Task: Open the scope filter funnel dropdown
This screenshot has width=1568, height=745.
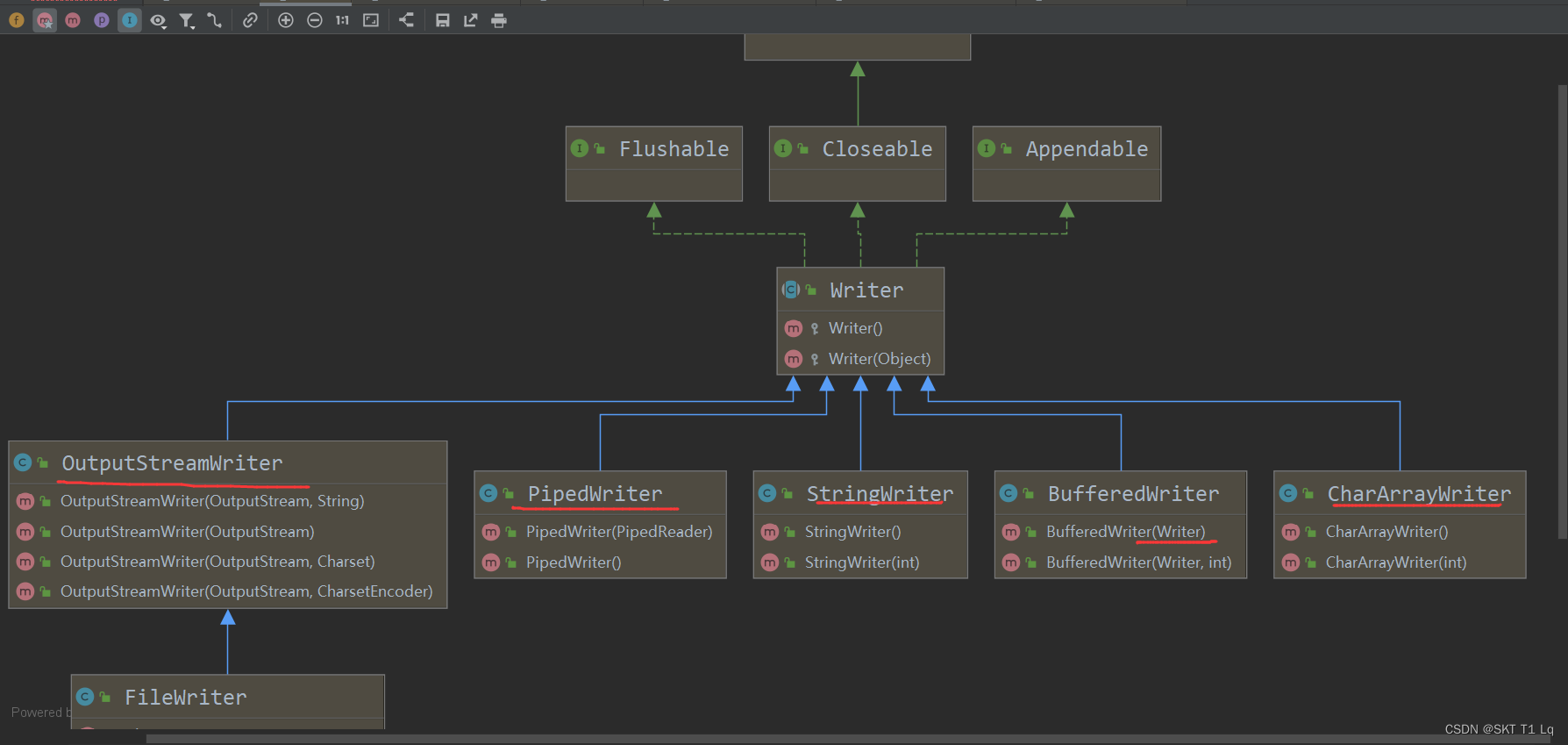Action: point(187,20)
